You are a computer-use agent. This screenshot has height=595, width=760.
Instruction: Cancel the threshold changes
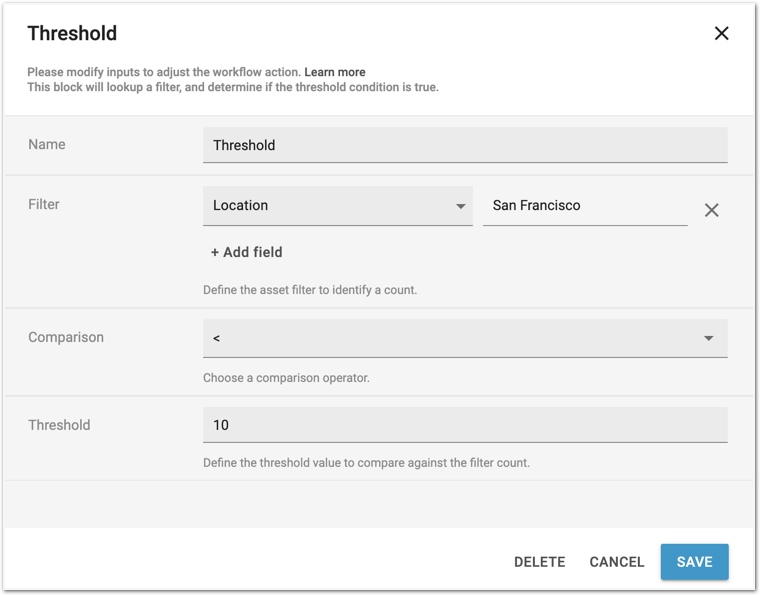616,562
